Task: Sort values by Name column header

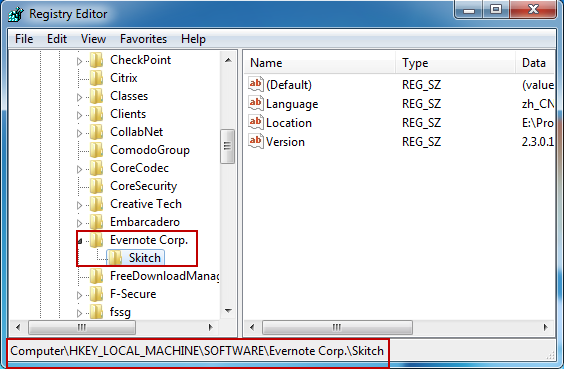Action: [320, 63]
